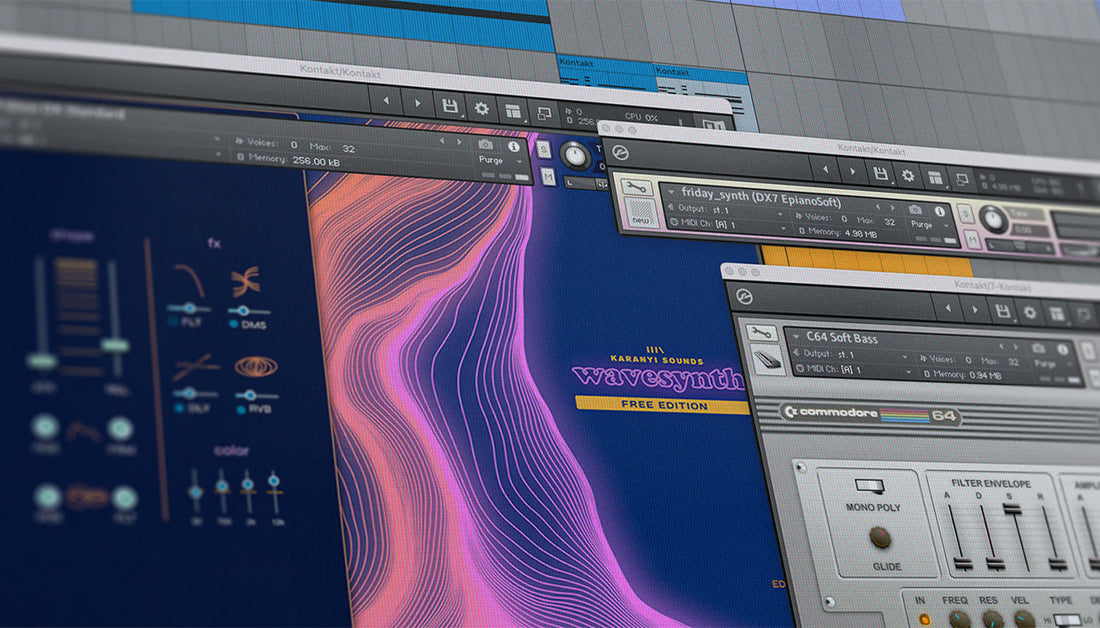The height and width of the screenshot is (628, 1100).
Task: Select the orange clip in the DAW timeline
Action: click(867, 260)
